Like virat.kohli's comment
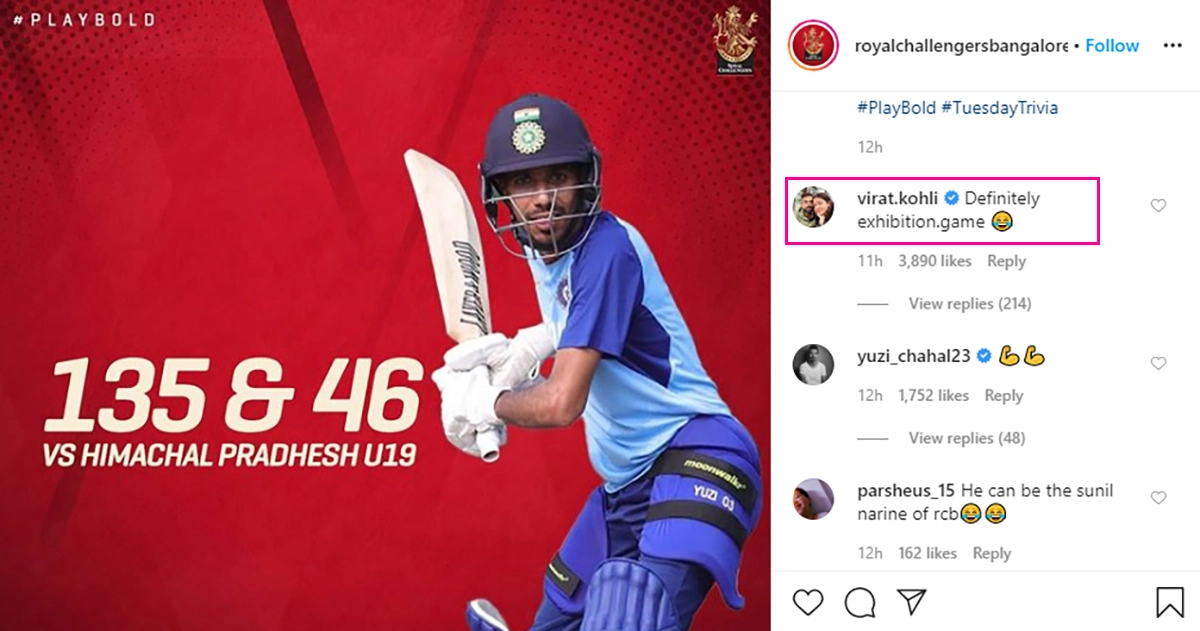This screenshot has width=1200, height=631. (x=1158, y=206)
